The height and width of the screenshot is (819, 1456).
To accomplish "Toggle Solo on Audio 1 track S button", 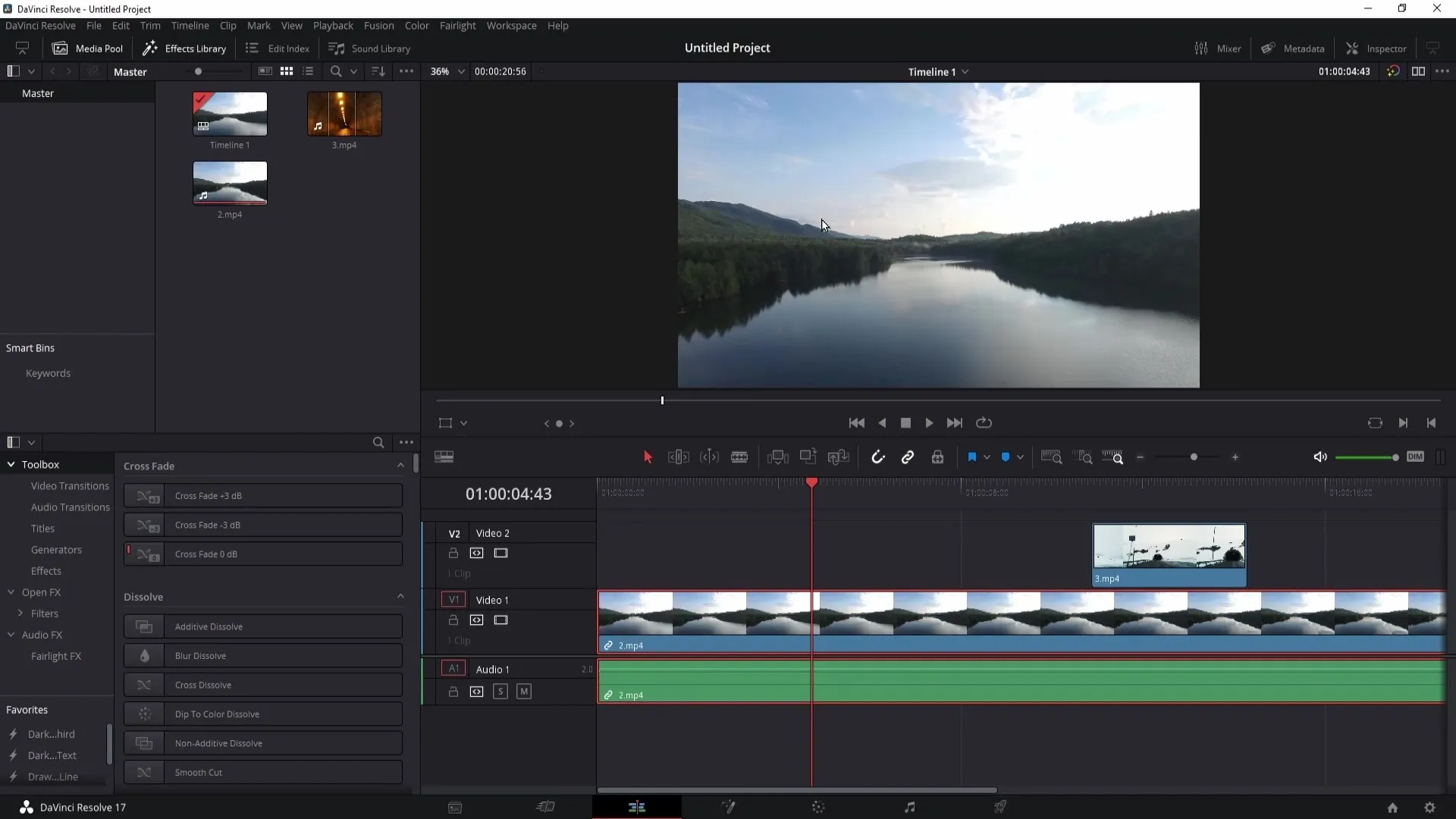I will [x=500, y=691].
